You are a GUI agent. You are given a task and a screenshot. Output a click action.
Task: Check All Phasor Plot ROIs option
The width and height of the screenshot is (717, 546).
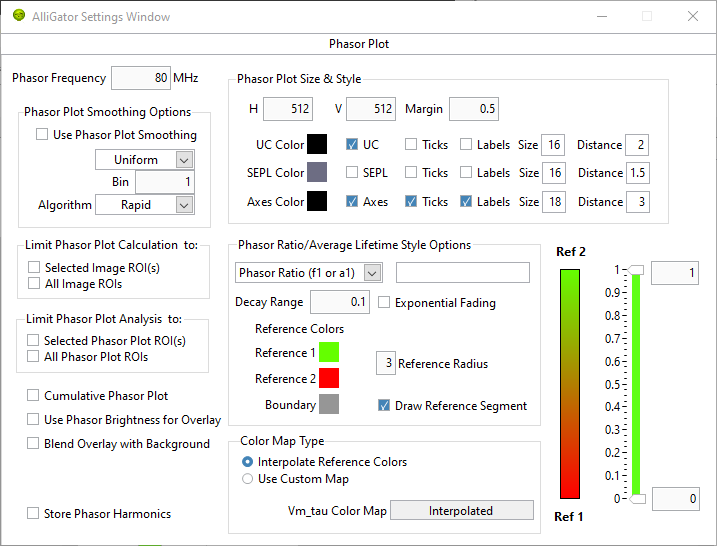tap(33, 356)
